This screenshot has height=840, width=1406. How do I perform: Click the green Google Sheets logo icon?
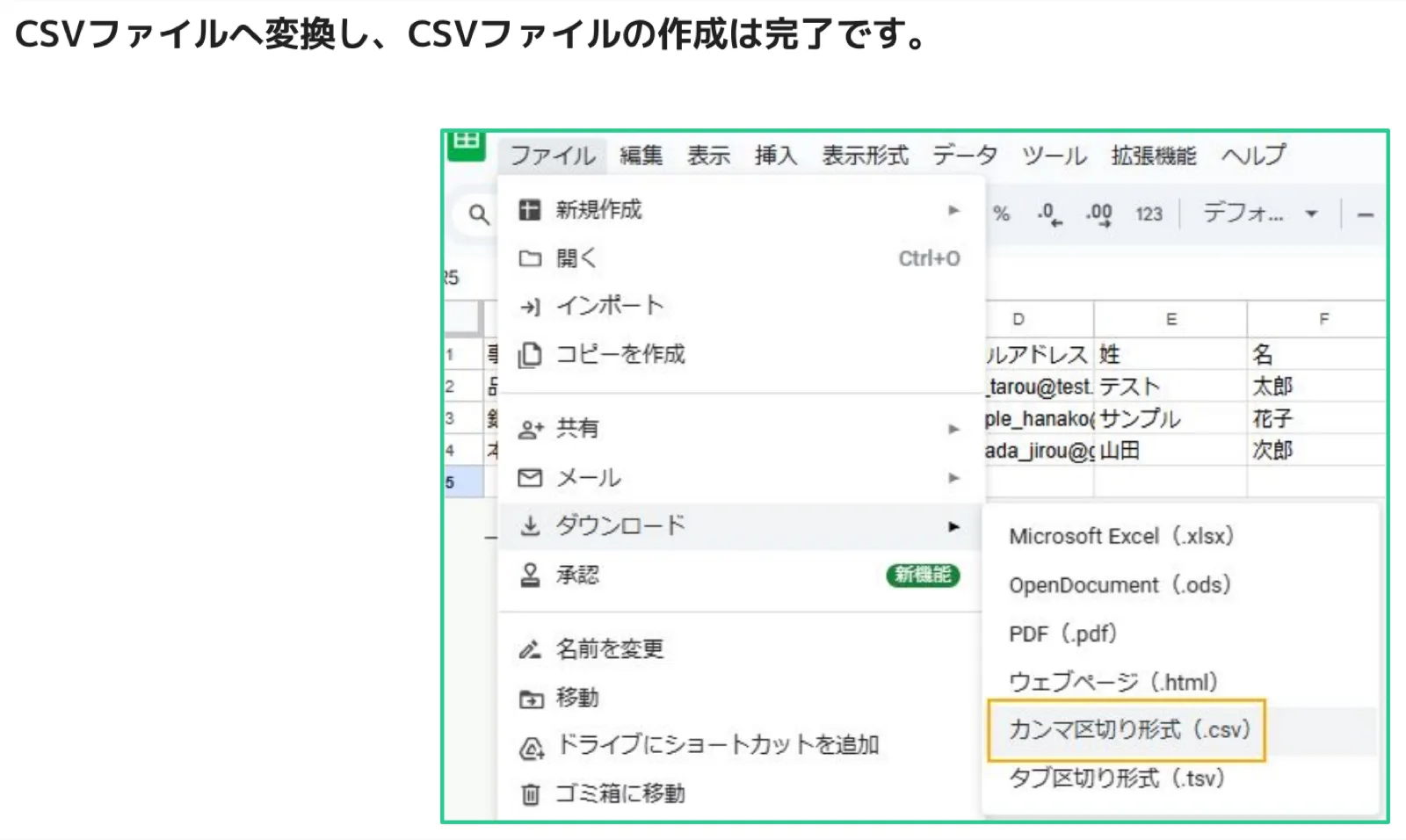466,146
